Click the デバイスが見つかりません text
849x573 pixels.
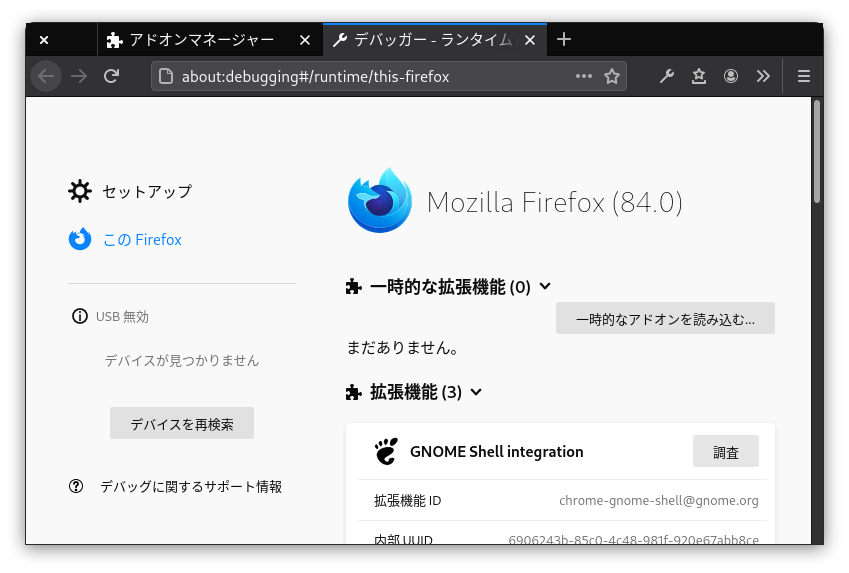click(x=182, y=360)
